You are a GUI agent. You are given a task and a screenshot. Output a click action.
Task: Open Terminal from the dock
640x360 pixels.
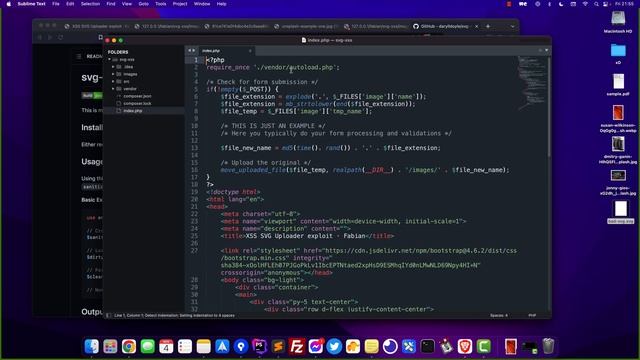tap(427, 347)
